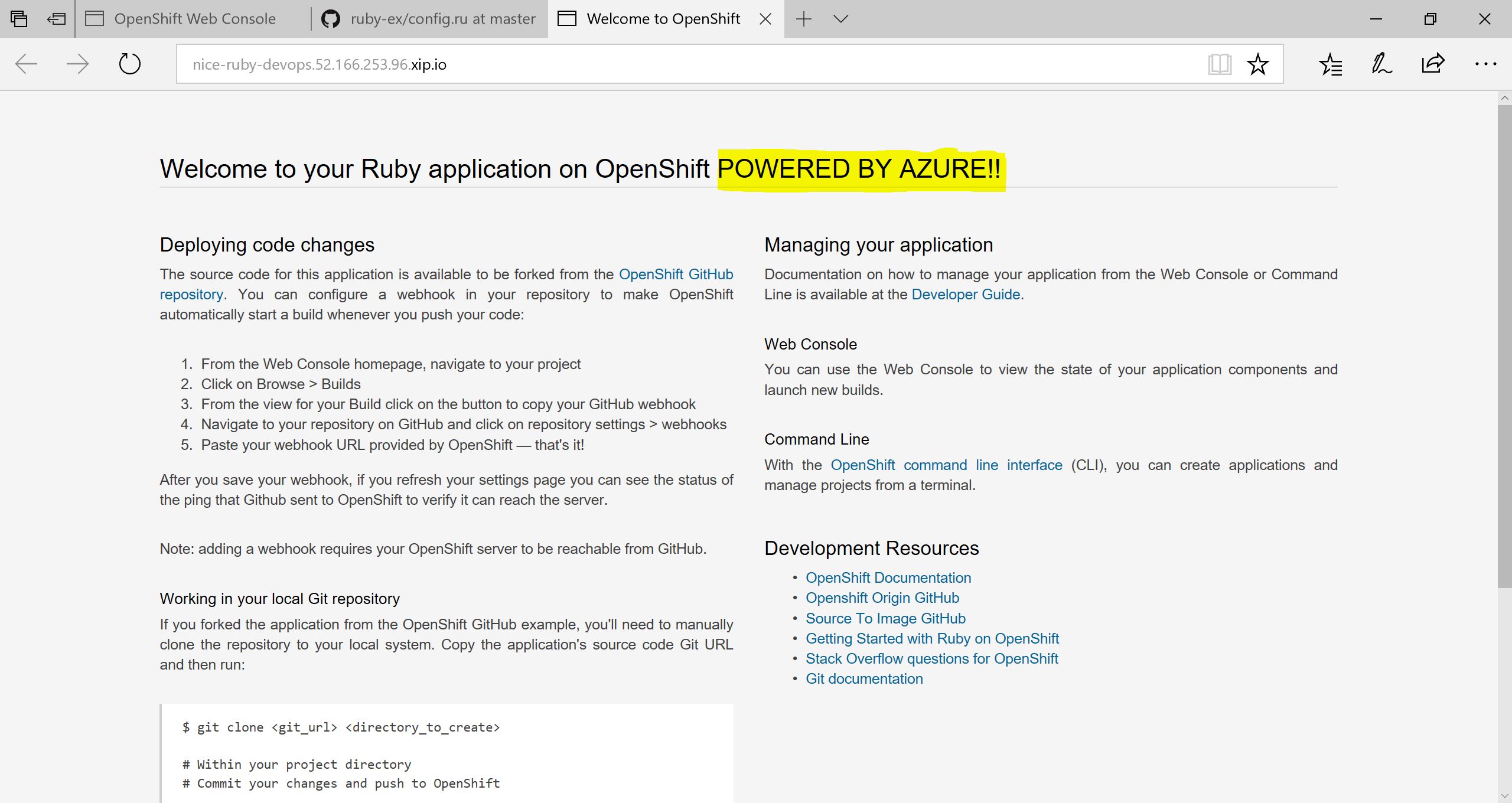This screenshot has height=803, width=1512.
Task: Open Settings and more ellipsis menu
Action: 1485,64
